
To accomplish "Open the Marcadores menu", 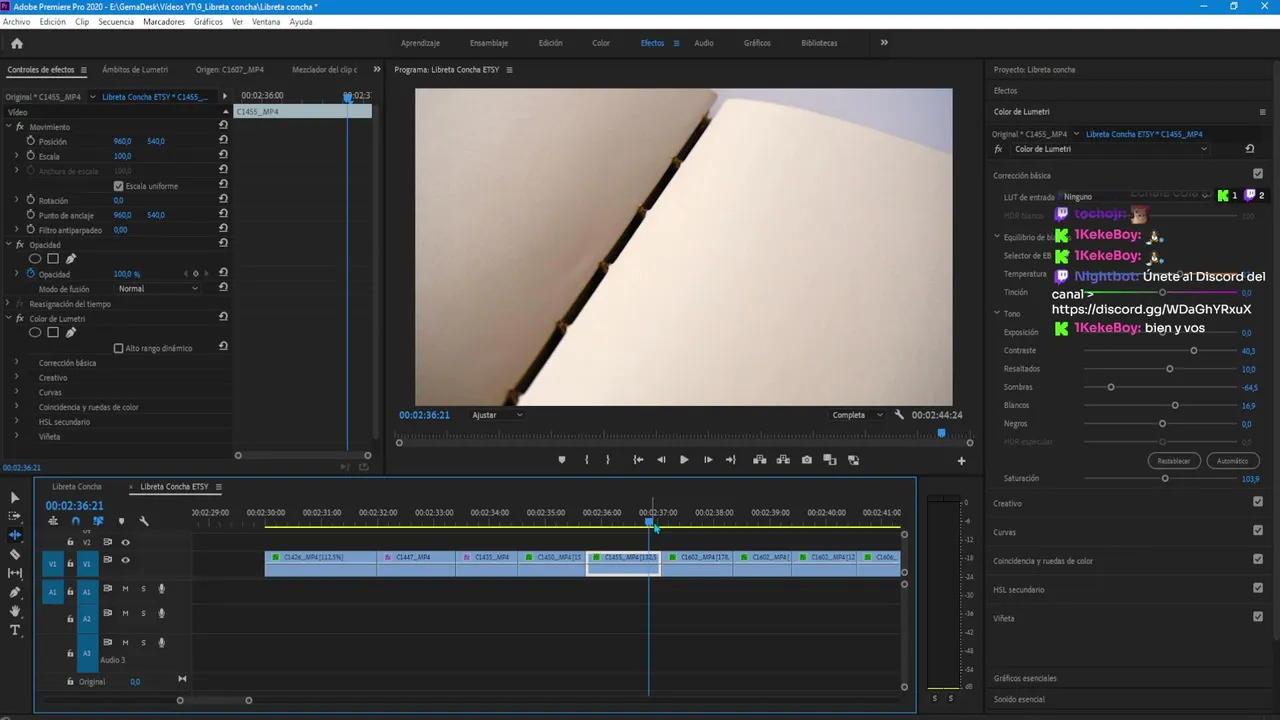I will [x=164, y=21].
